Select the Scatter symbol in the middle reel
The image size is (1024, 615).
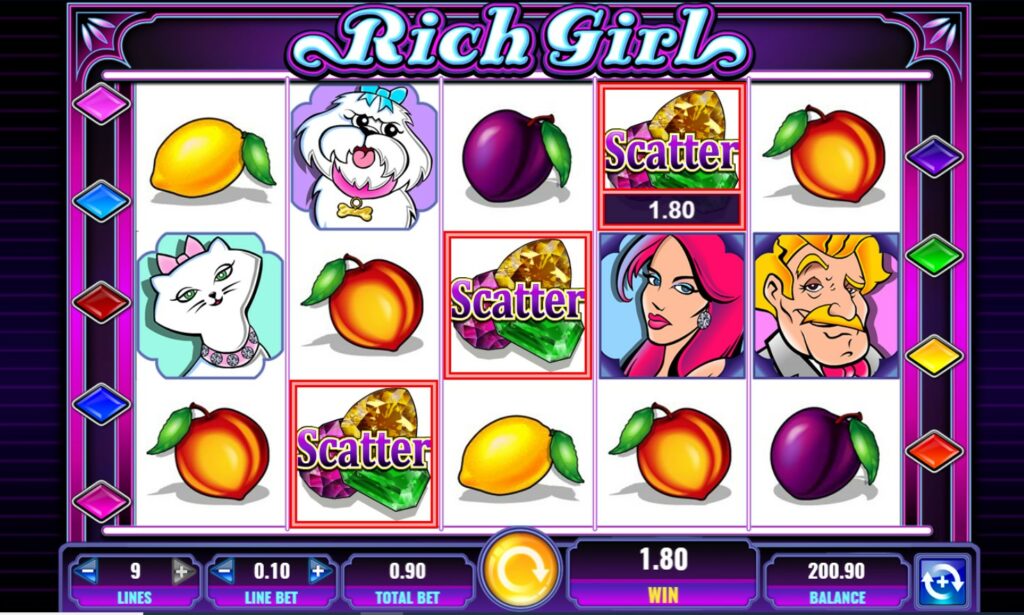tap(518, 305)
